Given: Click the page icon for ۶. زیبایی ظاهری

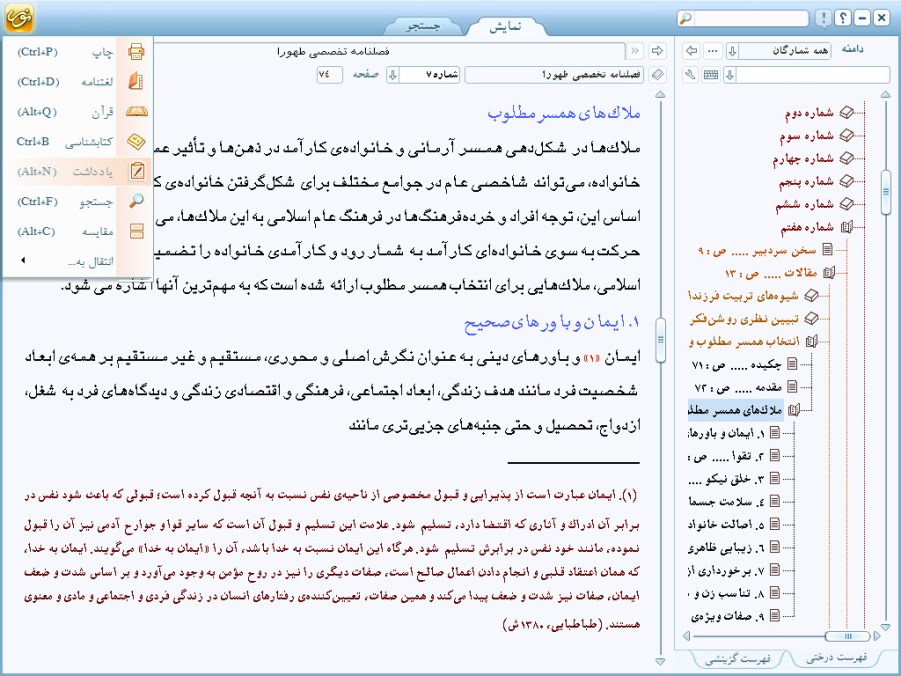Looking at the screenshot, I should [x=775, y=547].
